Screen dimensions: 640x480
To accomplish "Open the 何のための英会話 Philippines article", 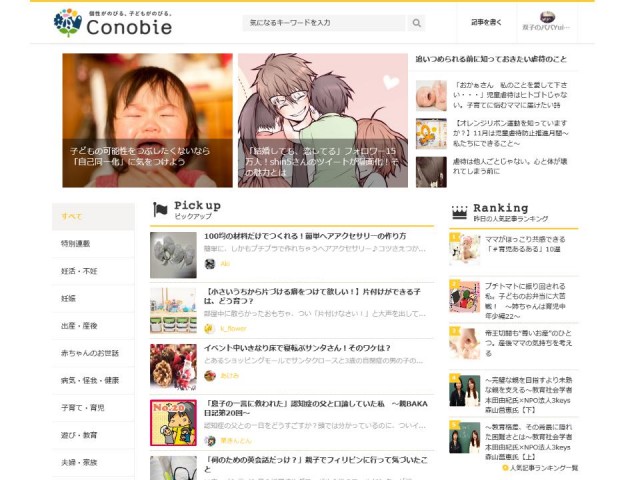I will pos(316,464).
